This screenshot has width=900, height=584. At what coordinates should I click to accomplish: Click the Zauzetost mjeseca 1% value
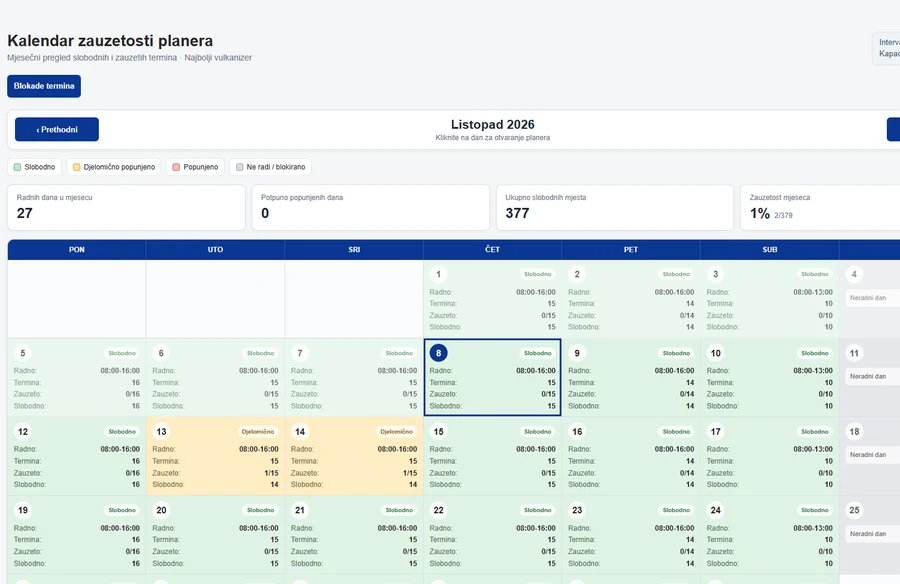pos(759,214)
